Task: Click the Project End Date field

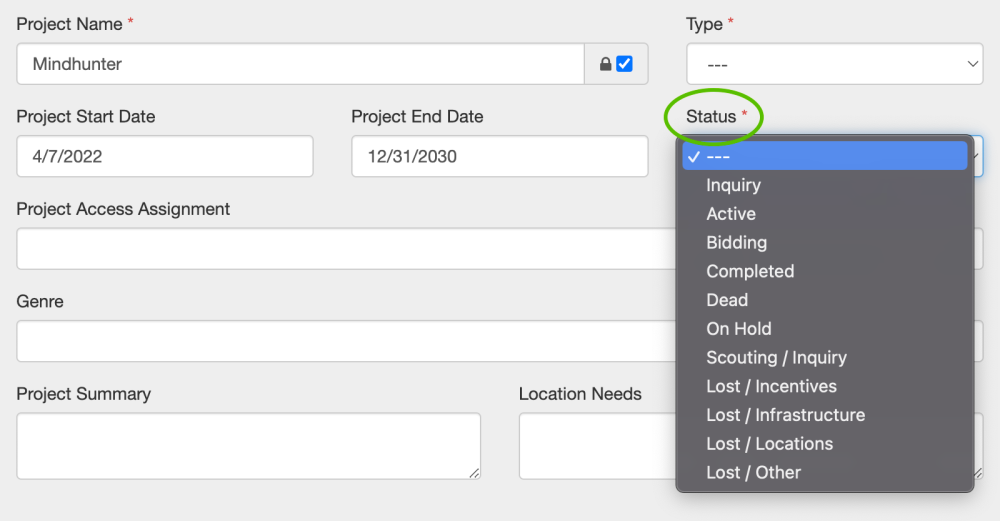Action: [x=499, y=156]
